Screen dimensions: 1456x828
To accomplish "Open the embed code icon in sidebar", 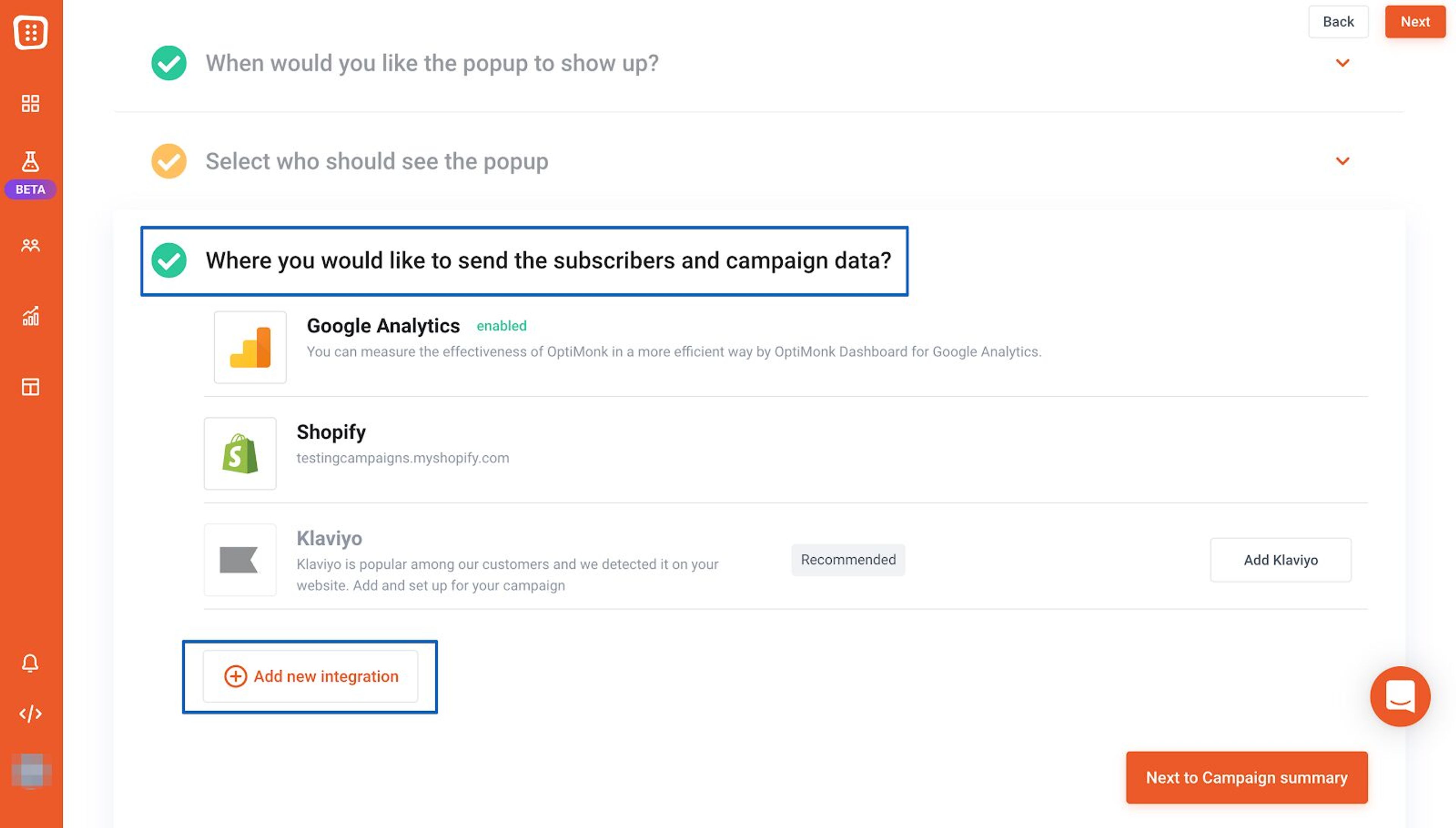I will coord(30,713).
